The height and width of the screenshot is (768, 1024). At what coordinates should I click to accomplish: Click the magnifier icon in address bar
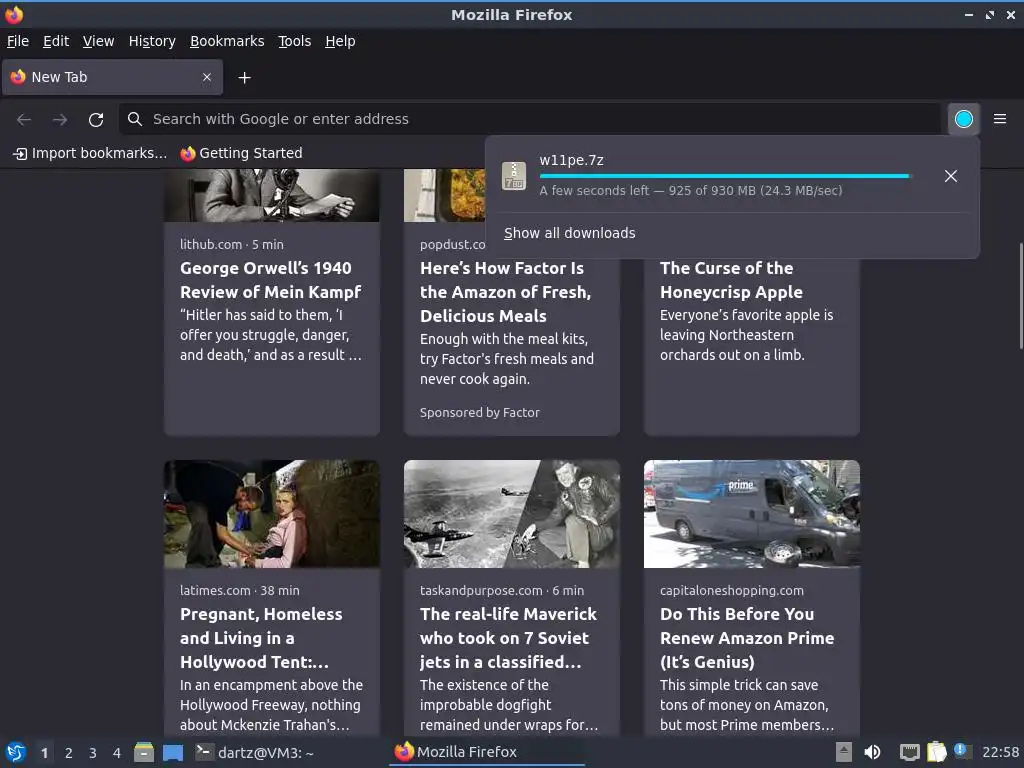point(135,119)
